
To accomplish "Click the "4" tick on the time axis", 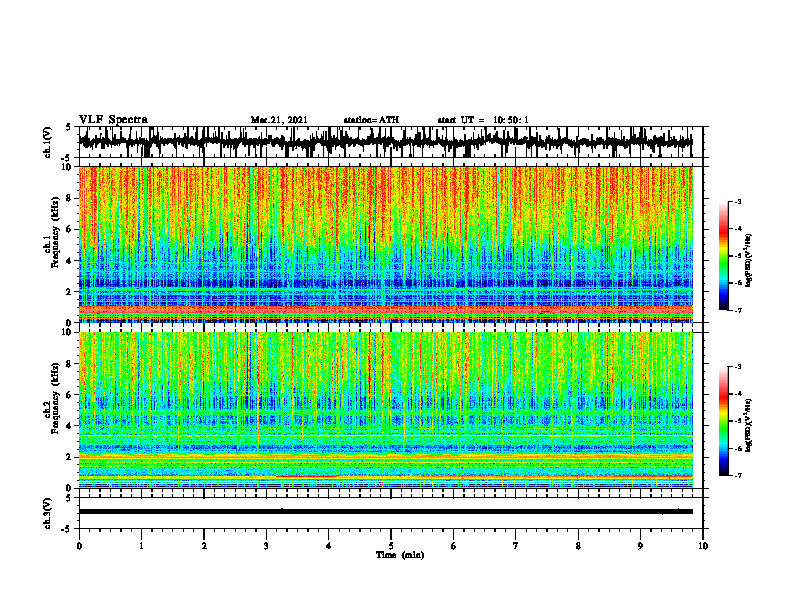I will pyautogui.click(x=329, y=546).
